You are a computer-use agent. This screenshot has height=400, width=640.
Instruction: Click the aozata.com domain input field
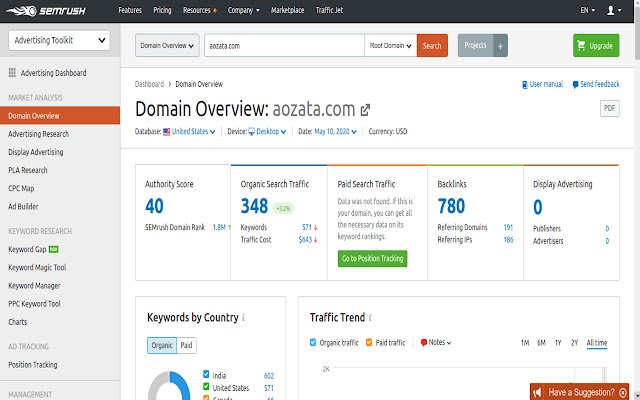pyautogui.click(x=284, y=46)
